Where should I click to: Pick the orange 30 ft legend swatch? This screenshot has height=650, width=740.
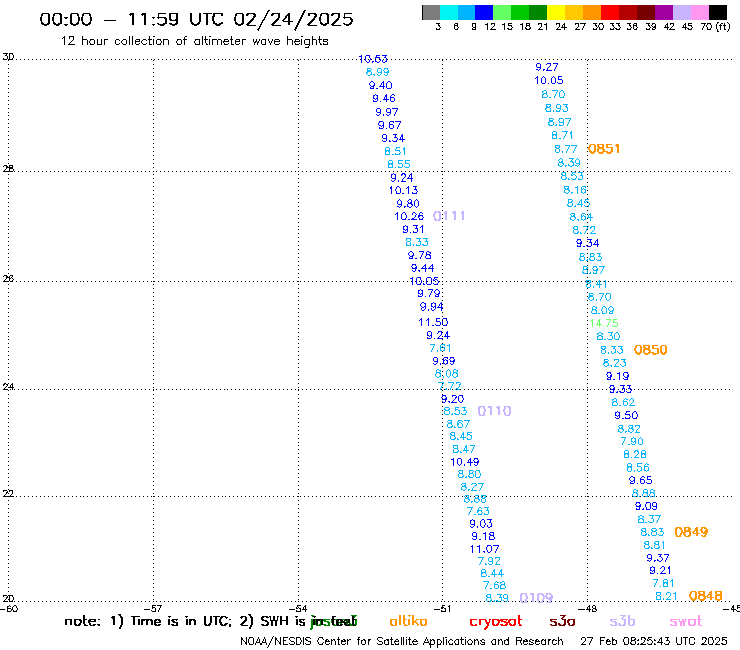pyautogui.click(x=592, y=12)
